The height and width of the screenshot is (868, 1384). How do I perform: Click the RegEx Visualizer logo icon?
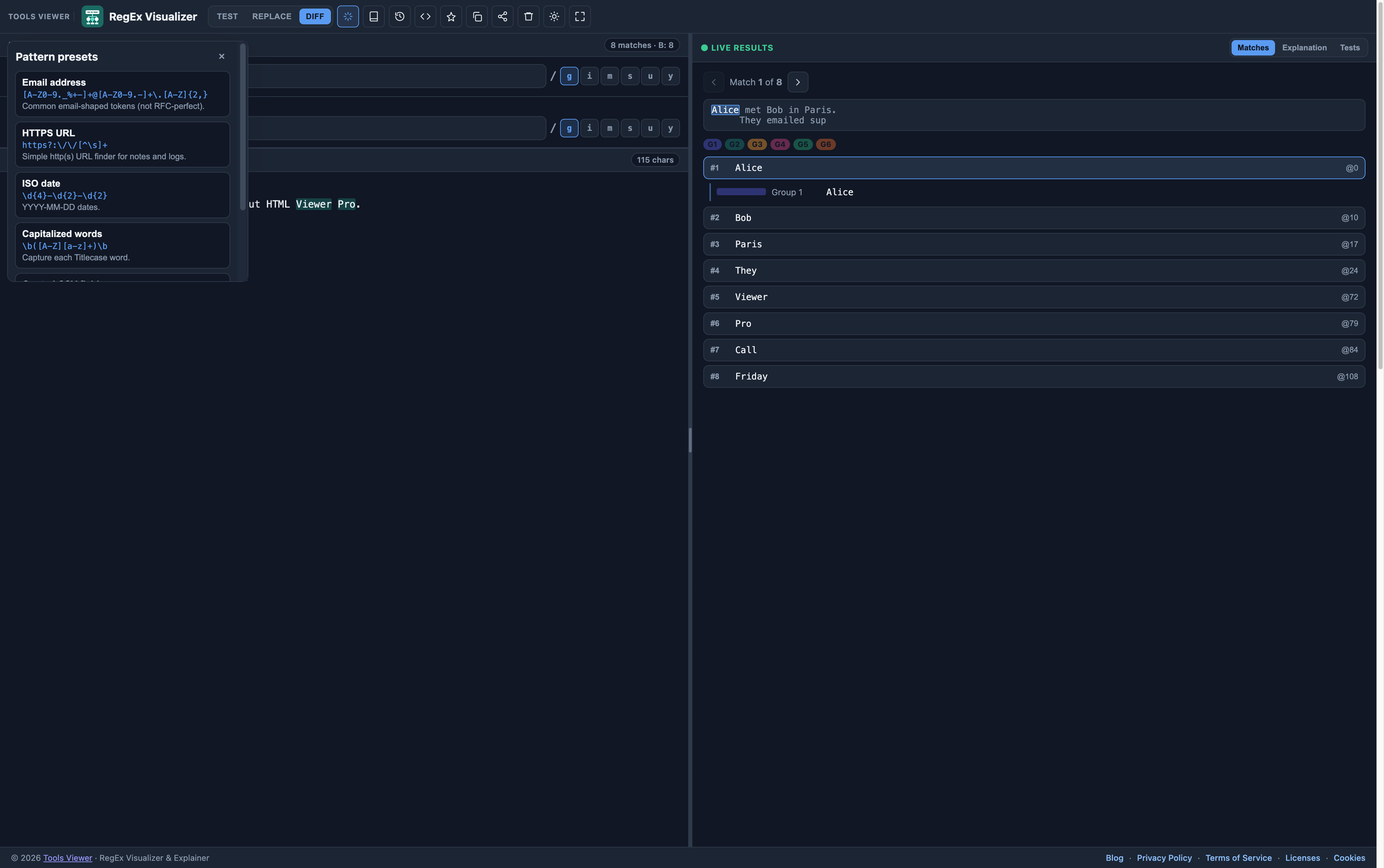tap(92, 17)
